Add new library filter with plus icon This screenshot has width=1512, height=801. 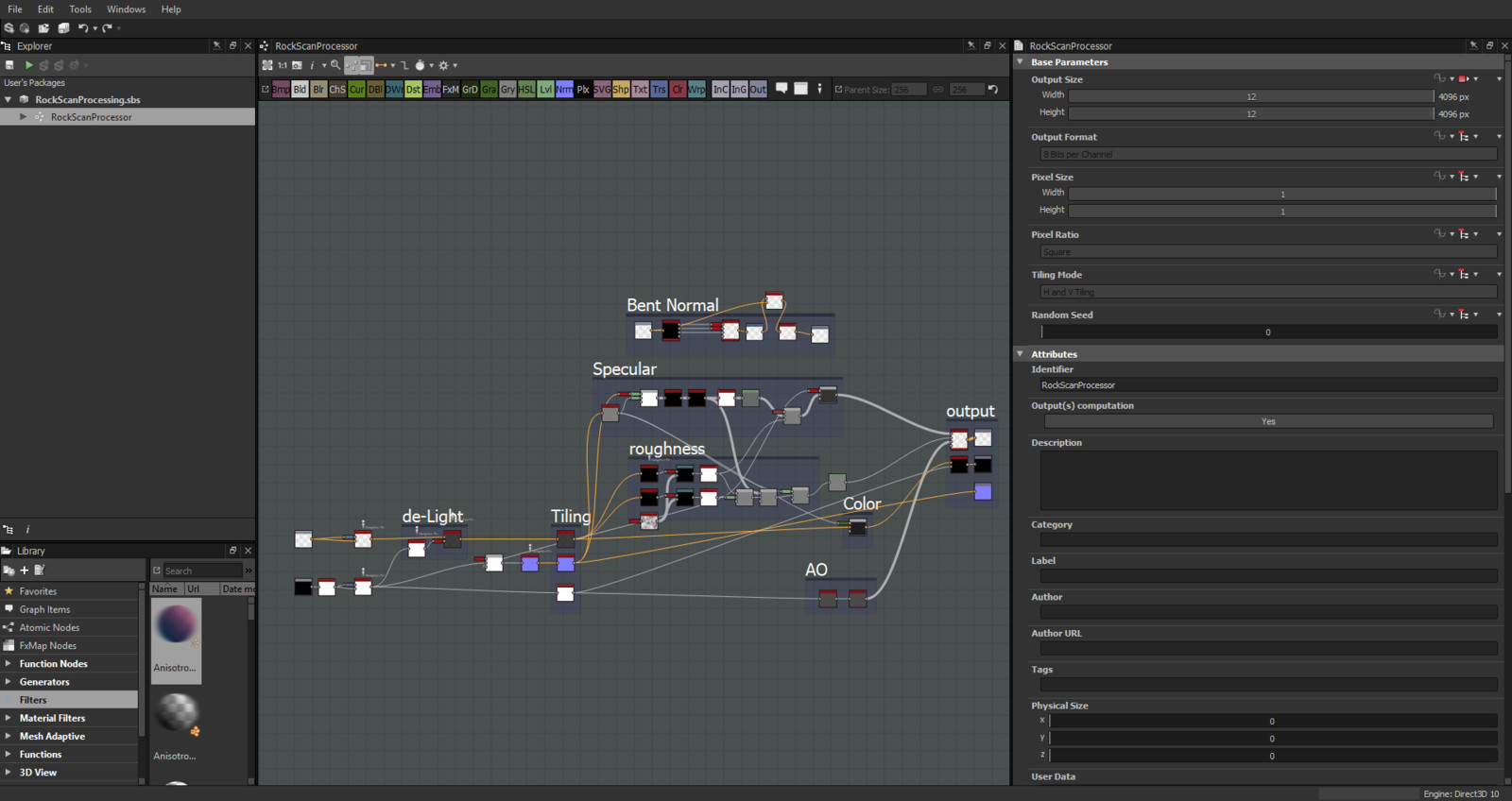pyautogui.click(x=25, y=570)
